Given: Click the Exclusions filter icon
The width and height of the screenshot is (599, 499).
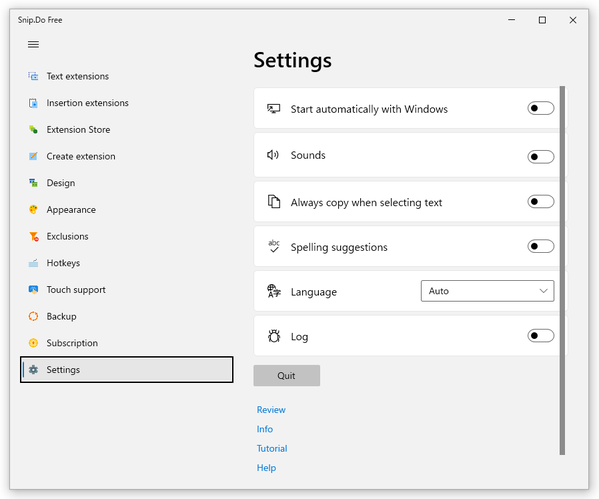Looking at the screenshot, I should point(34,237).
